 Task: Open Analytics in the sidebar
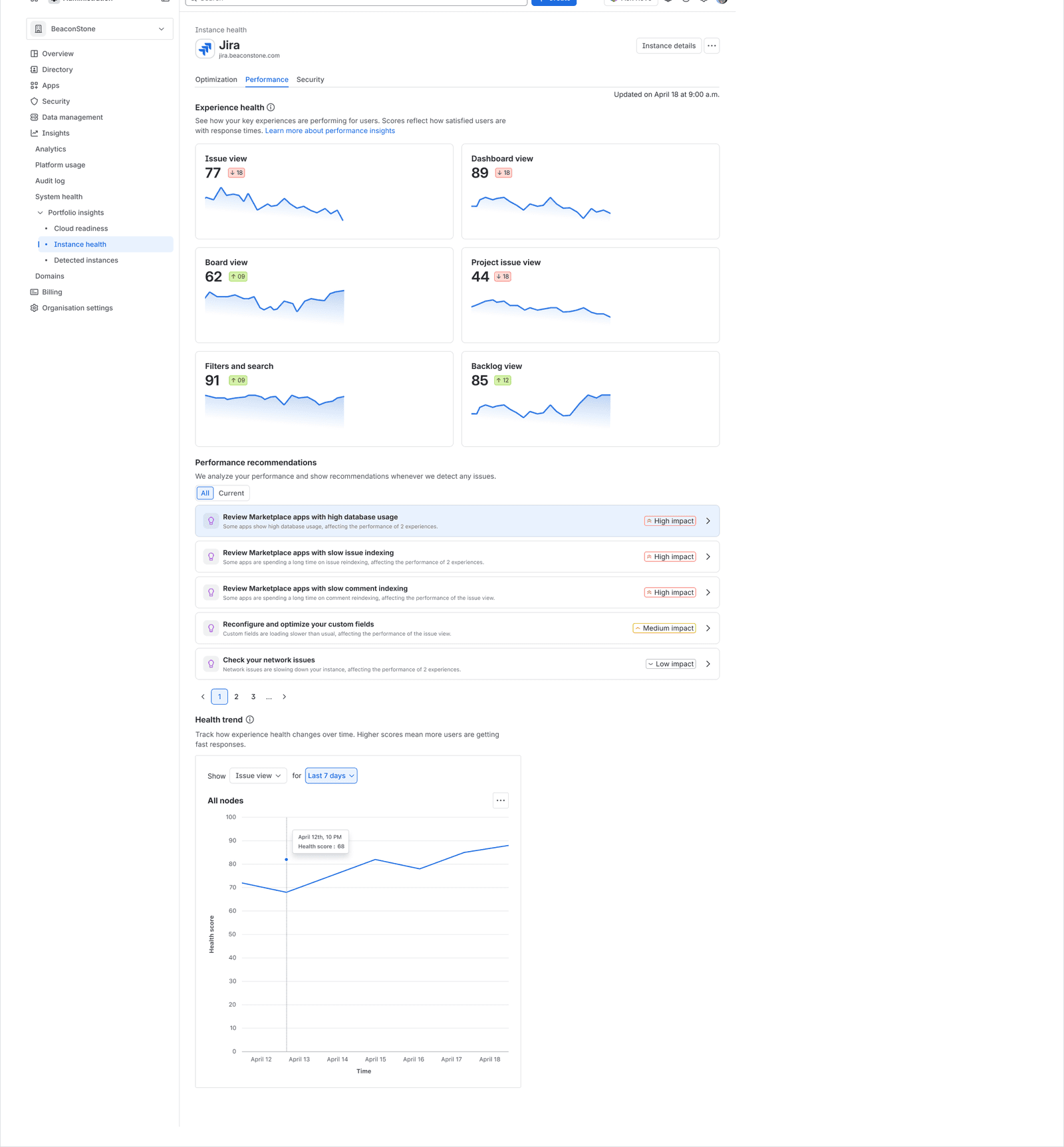pos(51,150)
